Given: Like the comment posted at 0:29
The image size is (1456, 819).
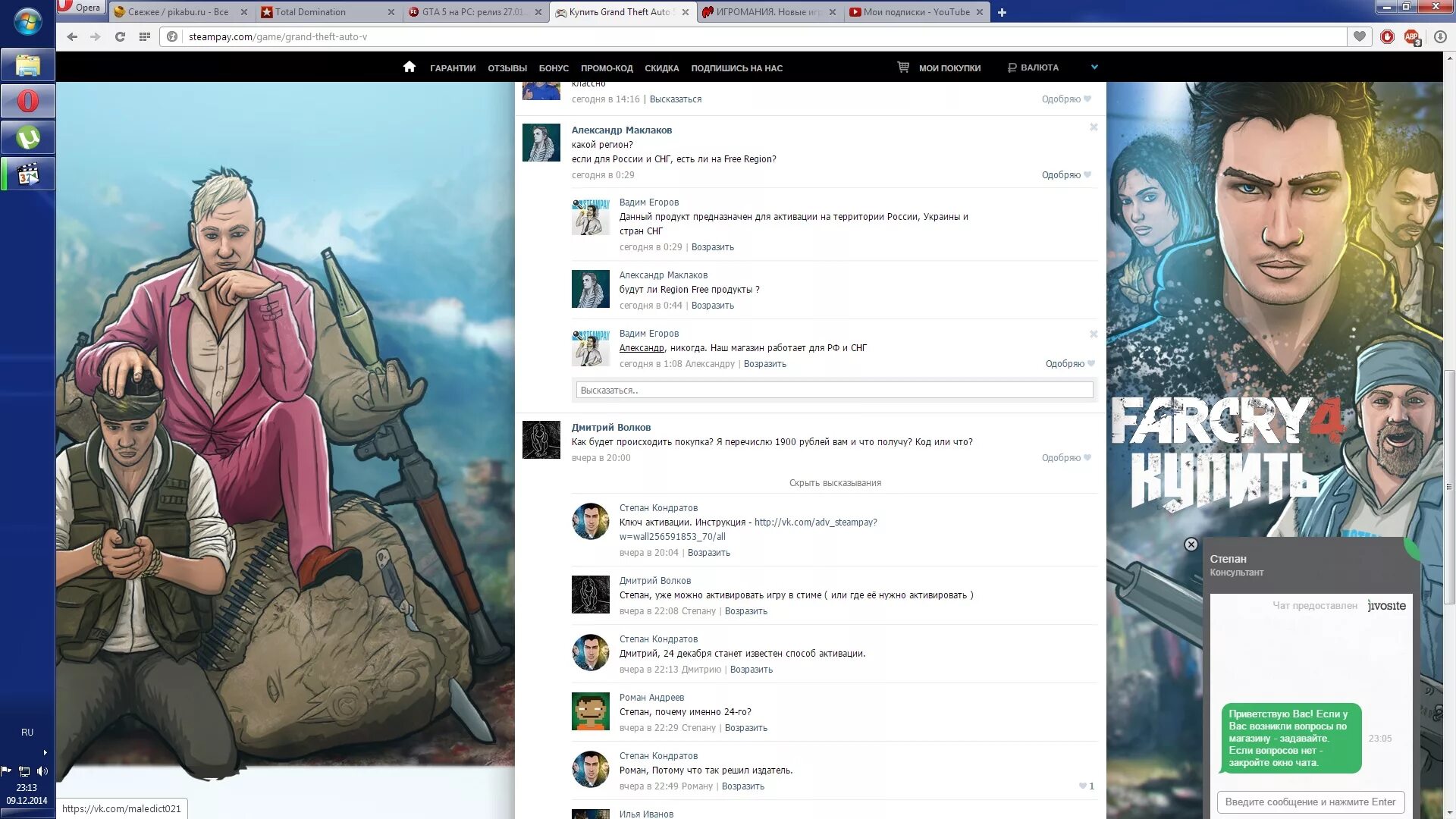Looking at the screenshot, I should 1066,175.
